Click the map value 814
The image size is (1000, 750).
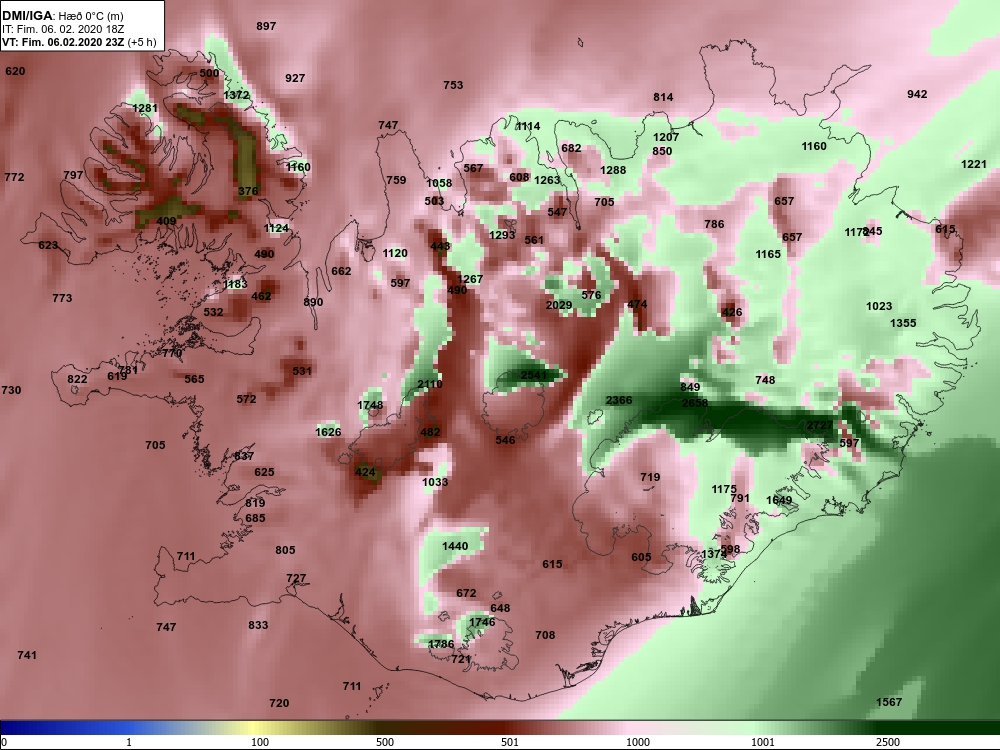663,98
